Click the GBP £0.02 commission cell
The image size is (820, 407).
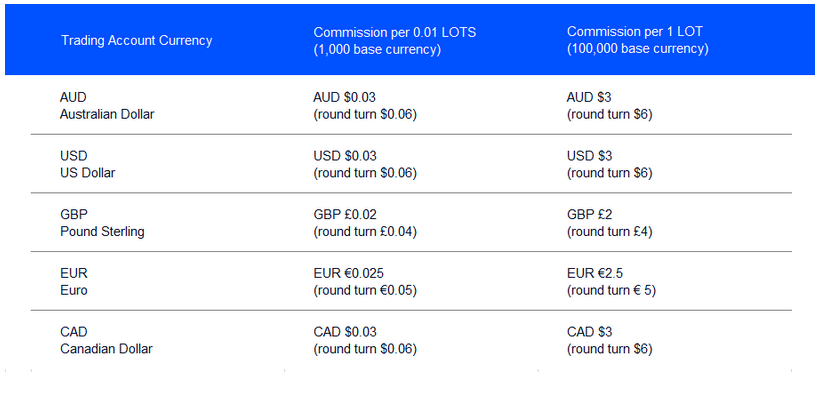365,223
